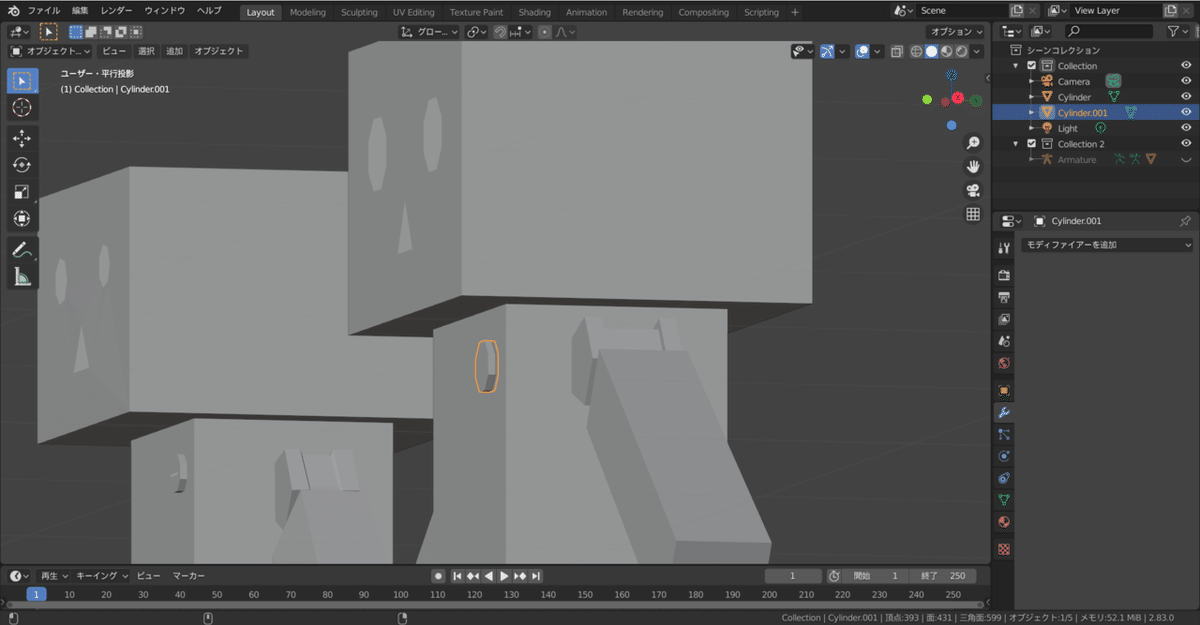Pick the Annotate tool
This screenshot has width=1200, height=625.
[x=22, y=250]
